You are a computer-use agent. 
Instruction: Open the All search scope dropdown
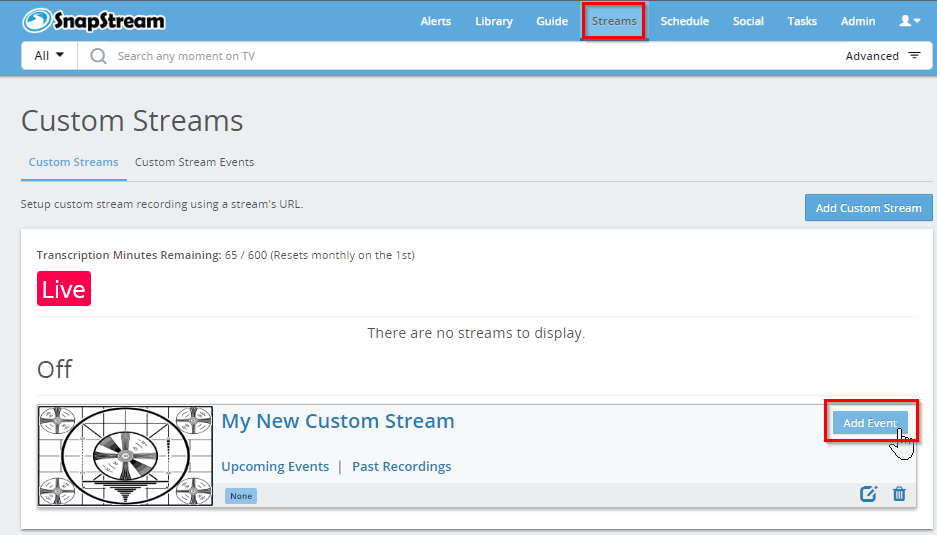49,56
